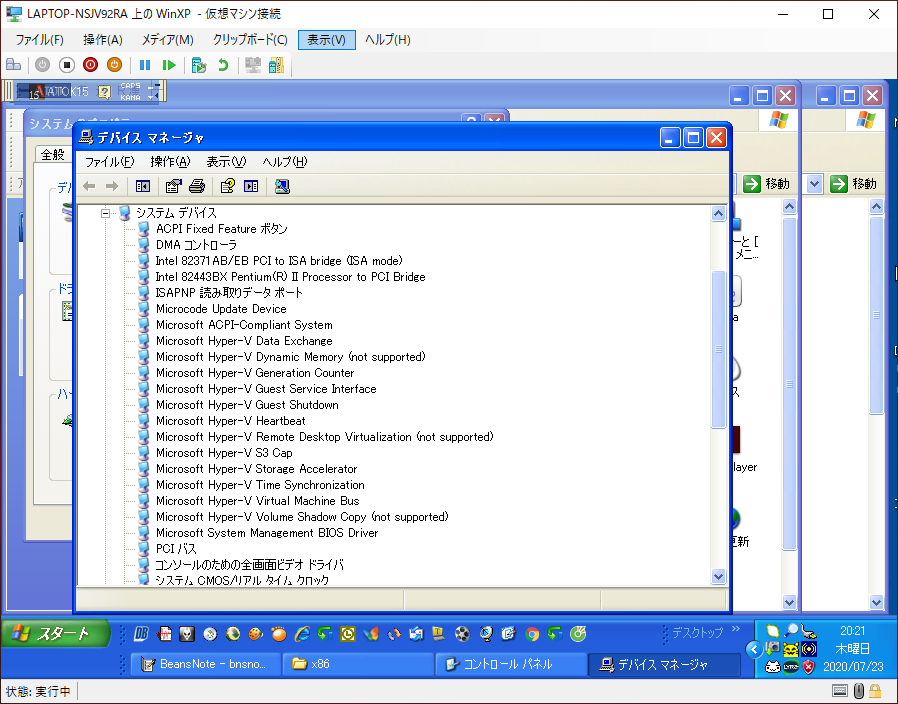Click the Help icon in Device Manager toolbar

point(227,186)
